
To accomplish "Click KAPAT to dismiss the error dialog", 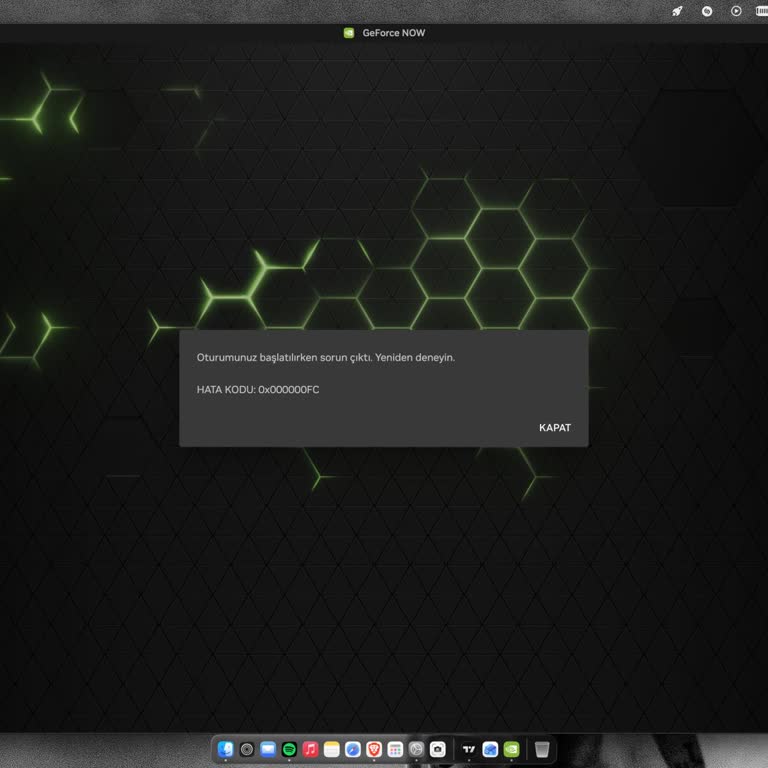I will (x=554, y=428).
